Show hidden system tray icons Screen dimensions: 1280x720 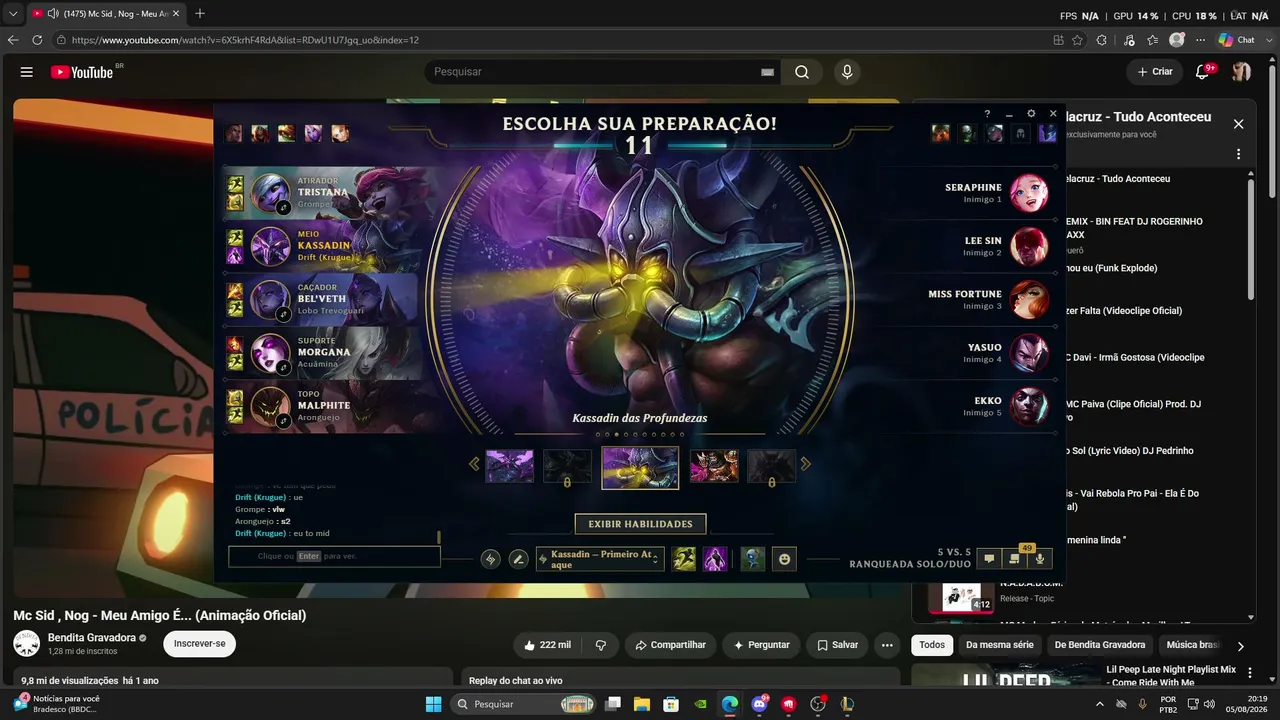[1100, 704]
